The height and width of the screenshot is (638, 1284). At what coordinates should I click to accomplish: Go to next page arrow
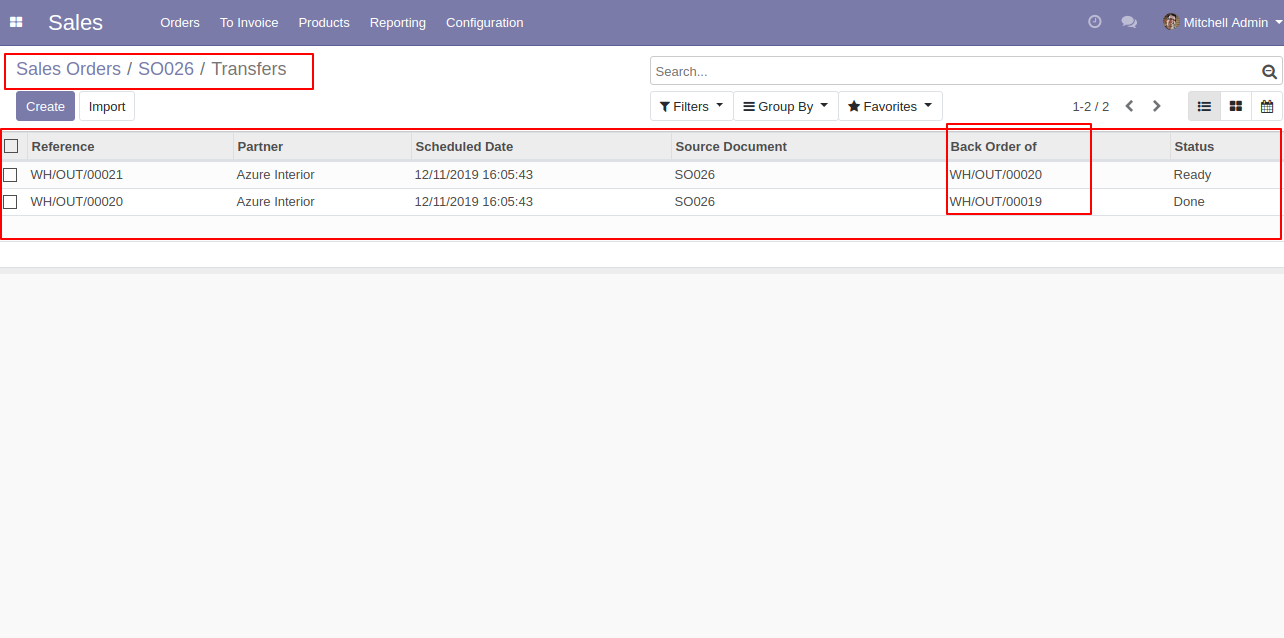point(1157,106)
